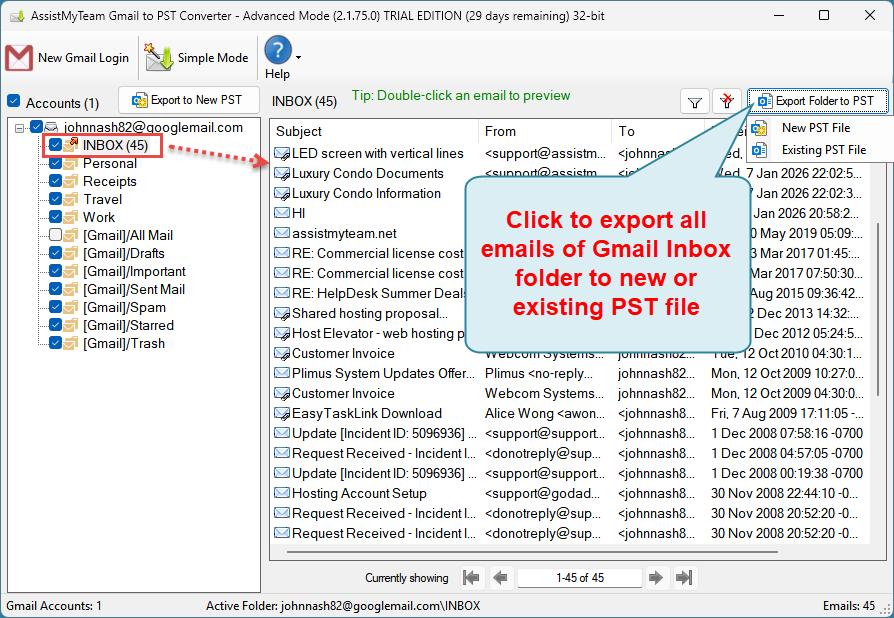Viewport: 894px width, 618px height.
Task: Select email 'Plimus System Updates Offer'
Action: [383, 373]
